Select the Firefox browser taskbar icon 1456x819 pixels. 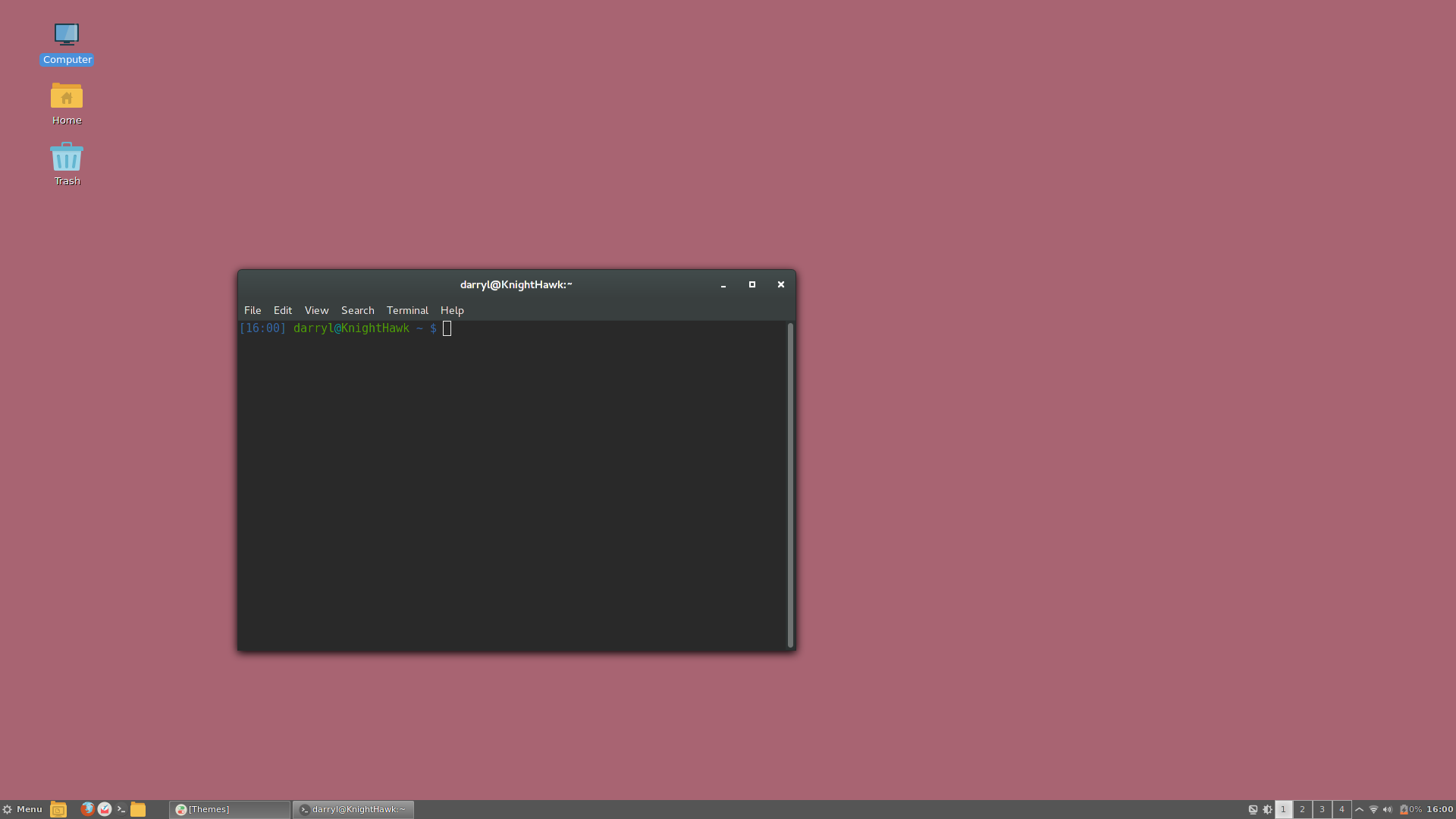87,809
